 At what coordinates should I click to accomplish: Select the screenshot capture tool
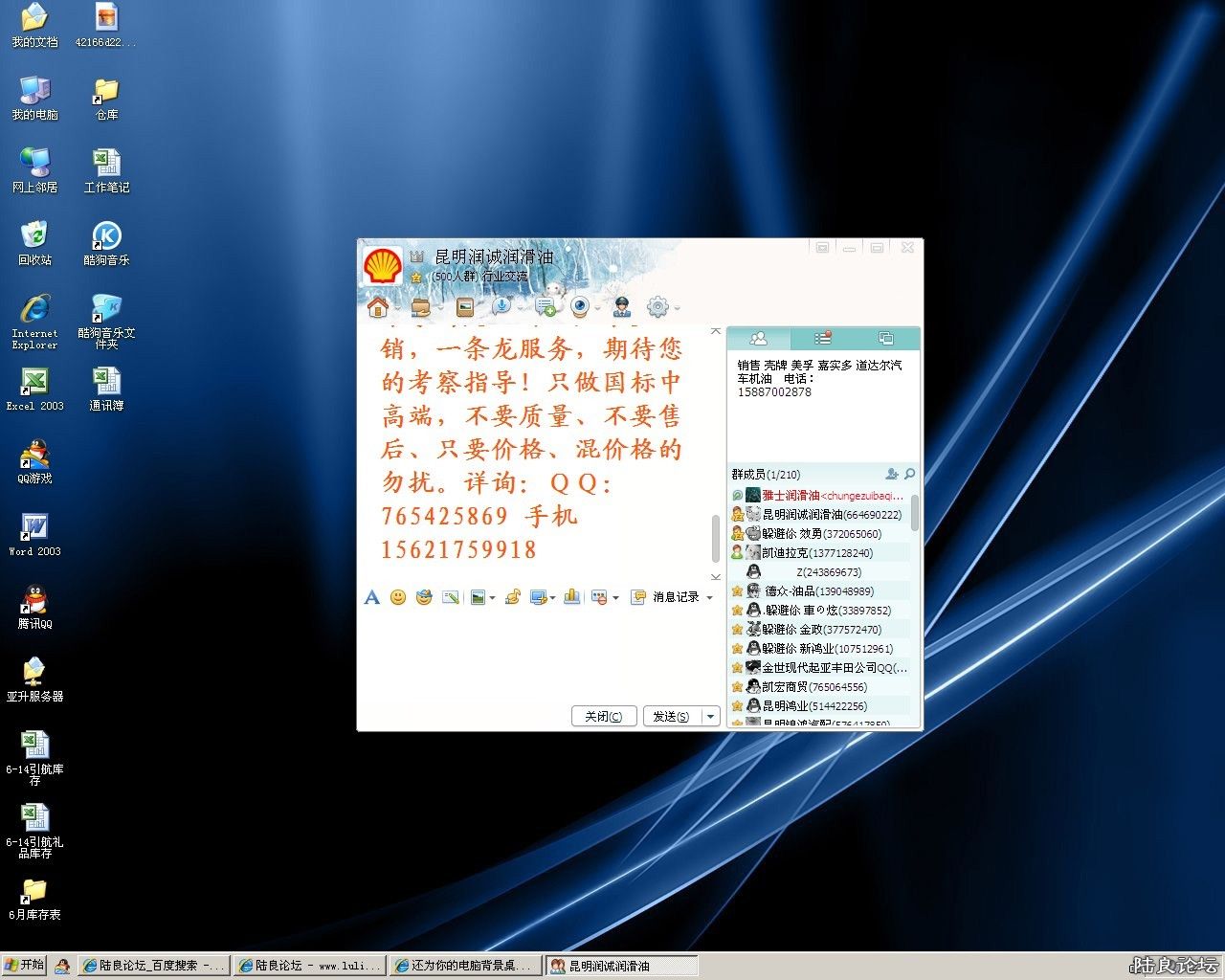pyautogui.click(x=451, y=597)
